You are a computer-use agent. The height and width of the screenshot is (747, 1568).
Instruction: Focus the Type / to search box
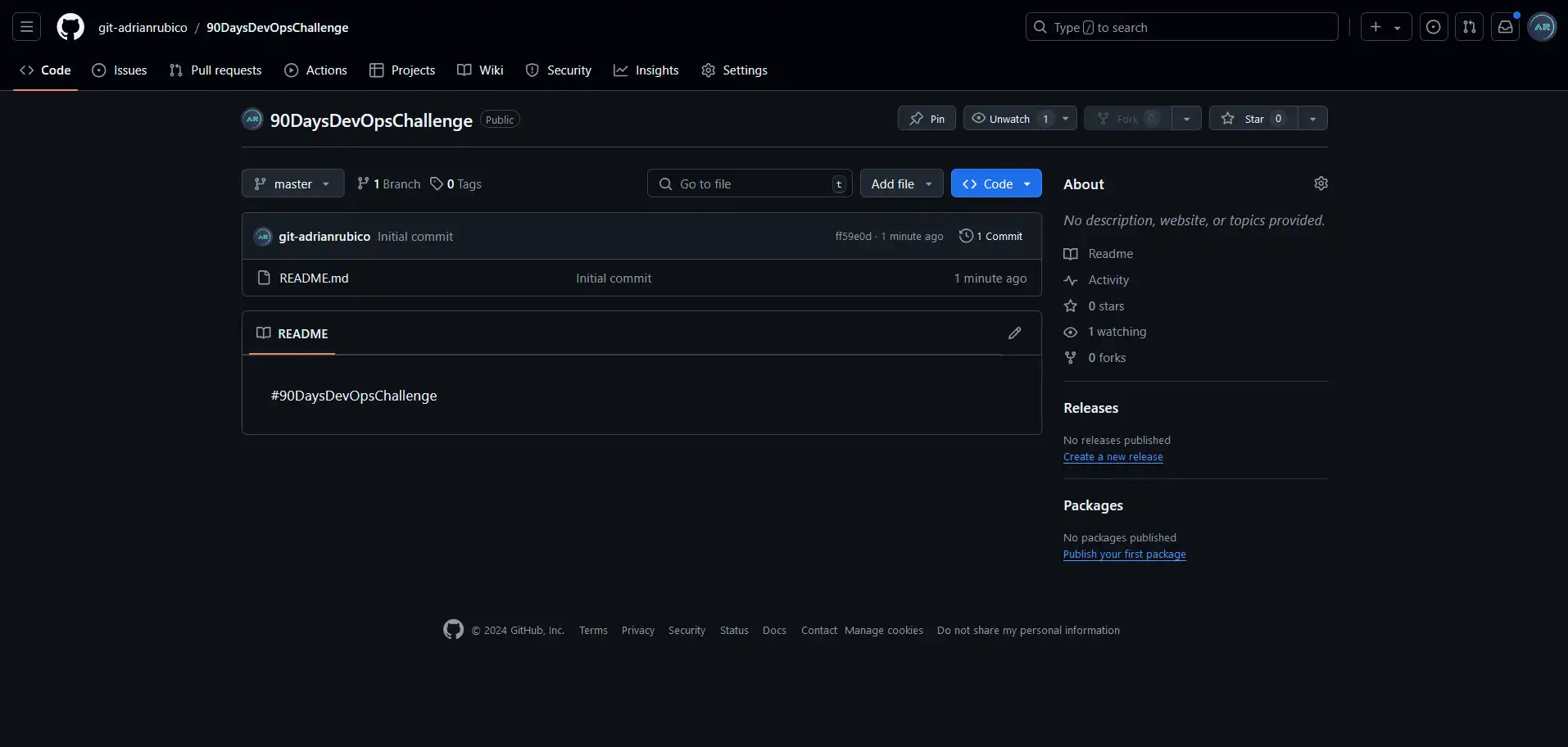[1181, 27]
